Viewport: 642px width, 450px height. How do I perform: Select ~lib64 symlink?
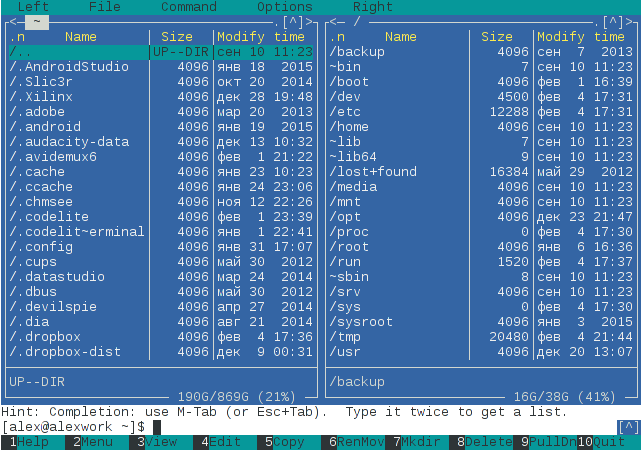(x=482, y=157)
